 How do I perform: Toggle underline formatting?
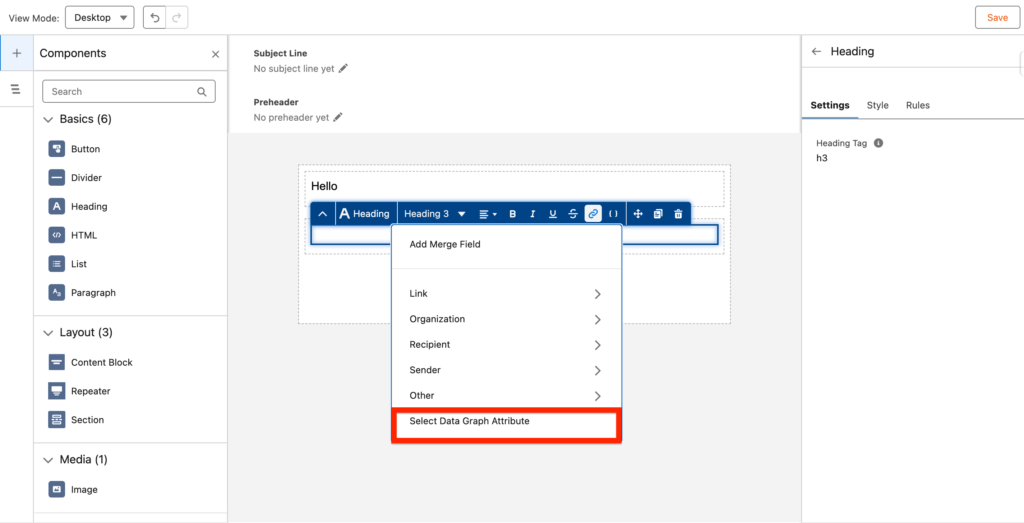click(553, 214)
